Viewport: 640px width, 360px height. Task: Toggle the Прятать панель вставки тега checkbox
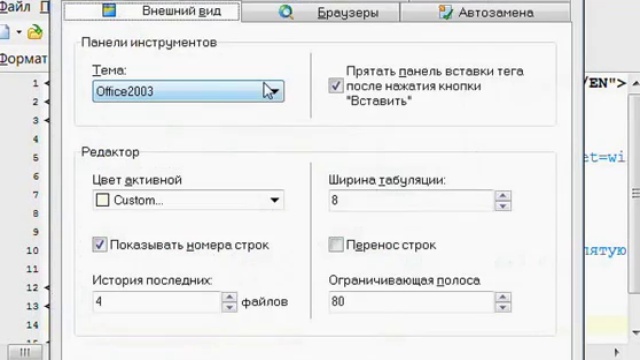336,86
